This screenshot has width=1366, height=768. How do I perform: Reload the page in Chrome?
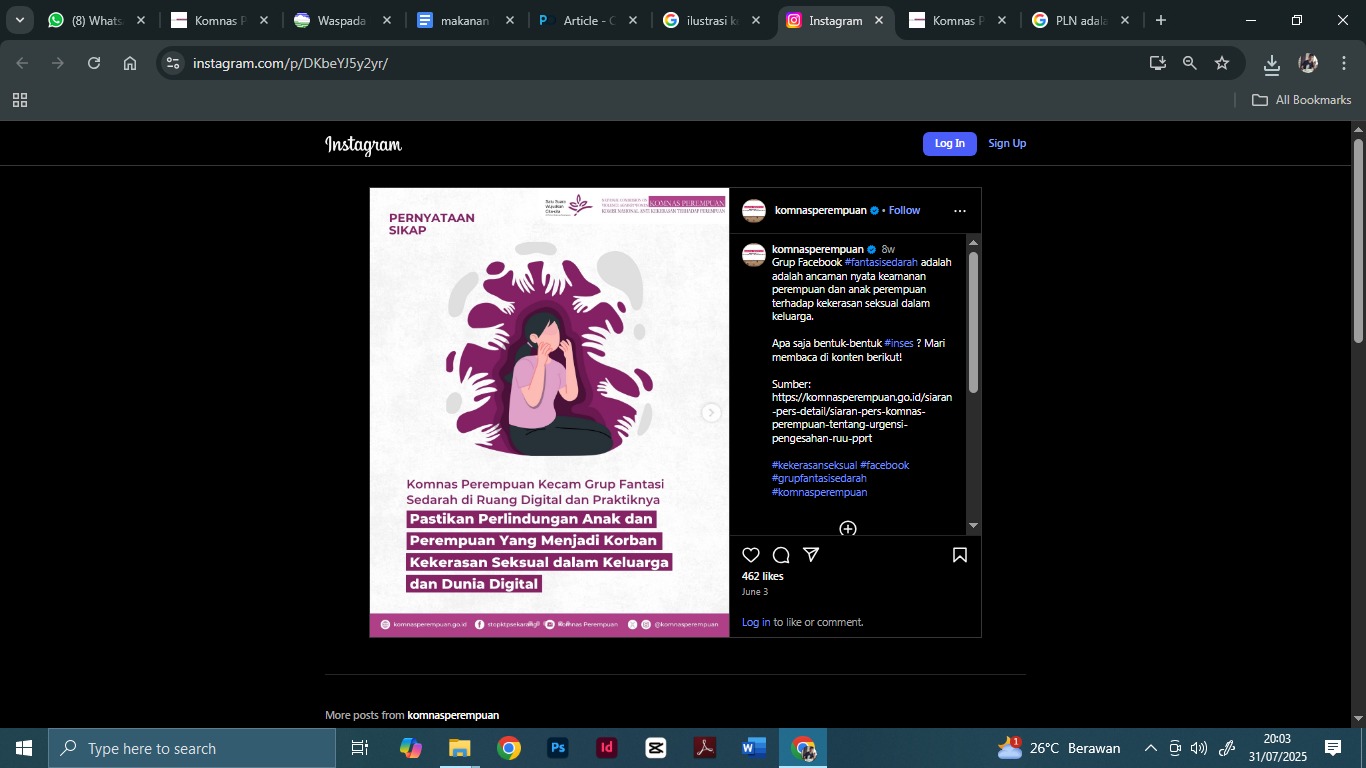(94, 63)
